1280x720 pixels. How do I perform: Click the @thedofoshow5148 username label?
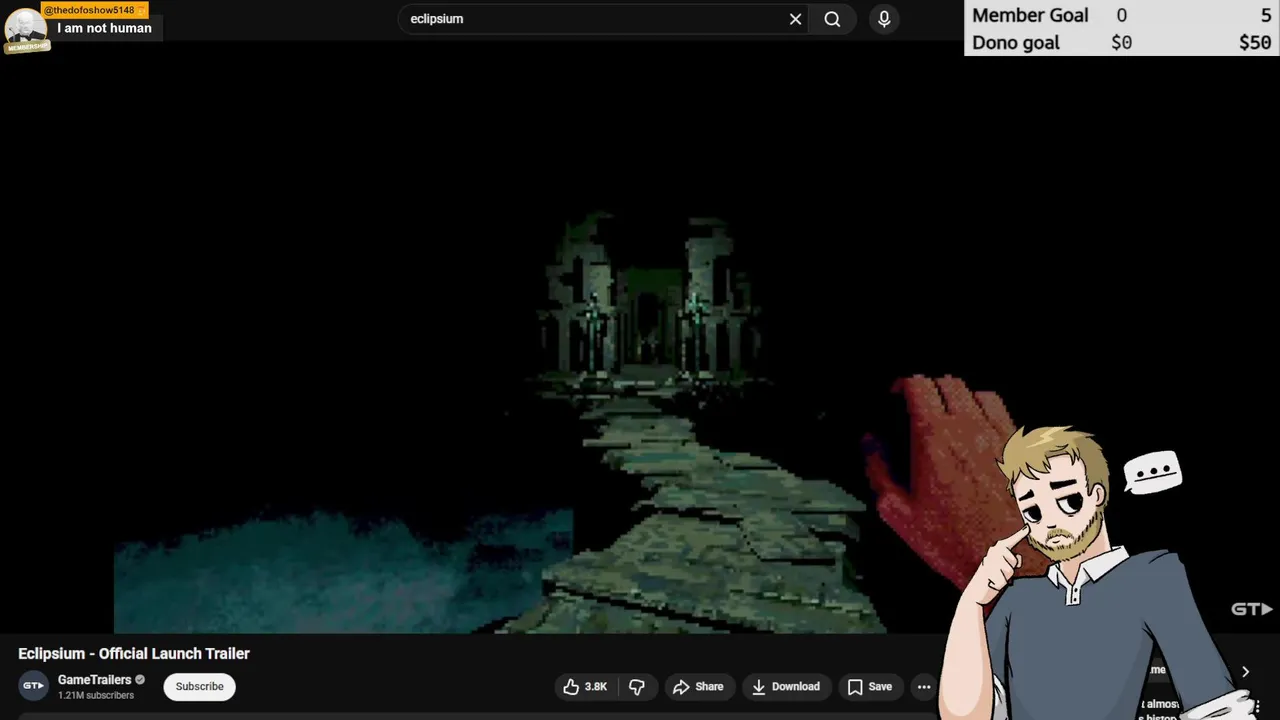92,10
